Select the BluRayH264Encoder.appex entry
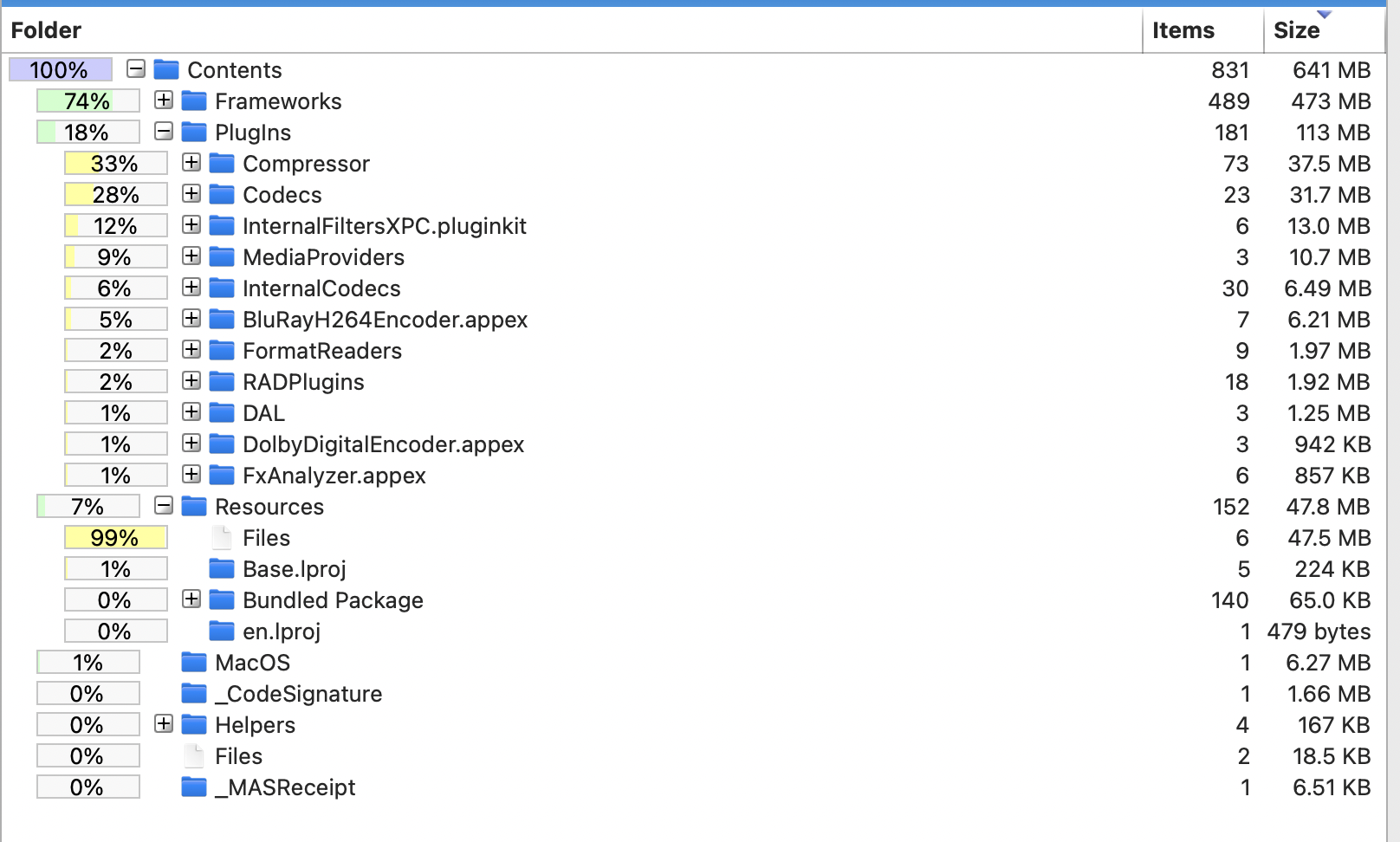 [x=385, y=320]
